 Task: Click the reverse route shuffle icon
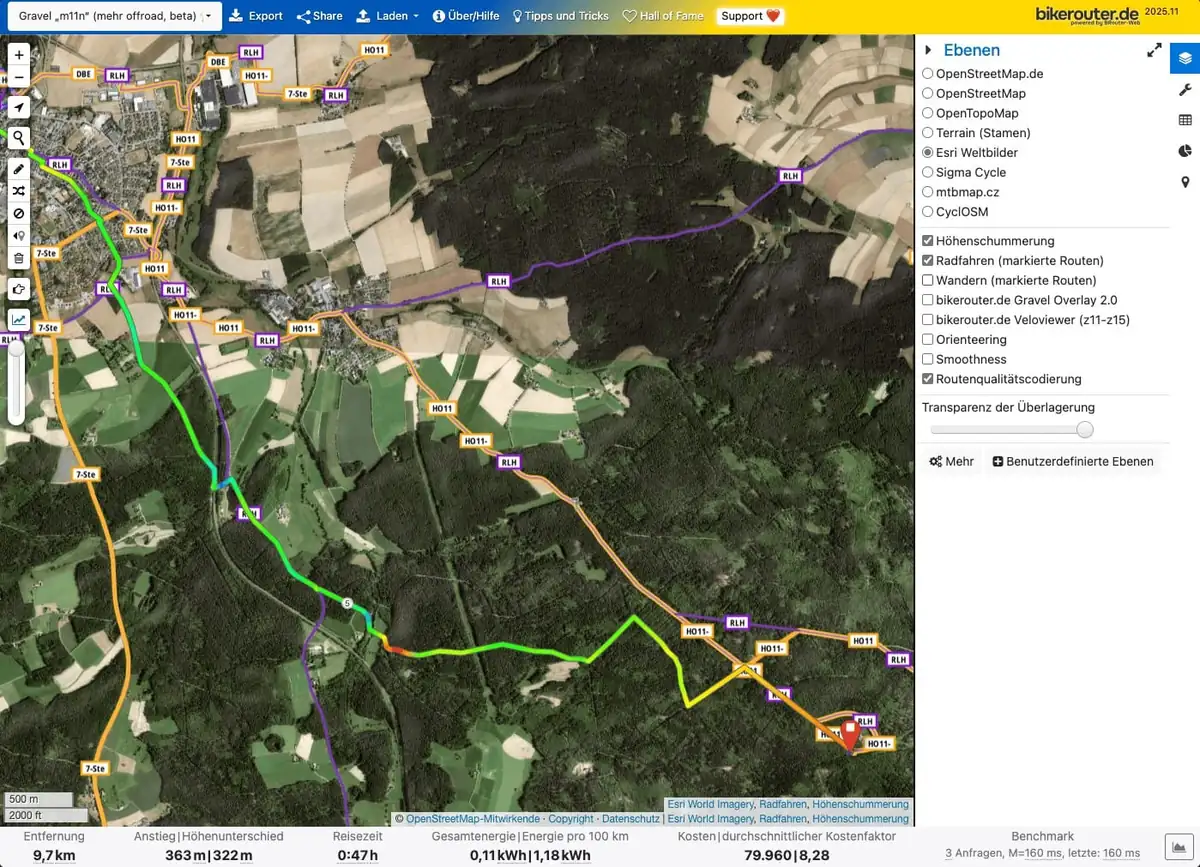tap(18, 190)
